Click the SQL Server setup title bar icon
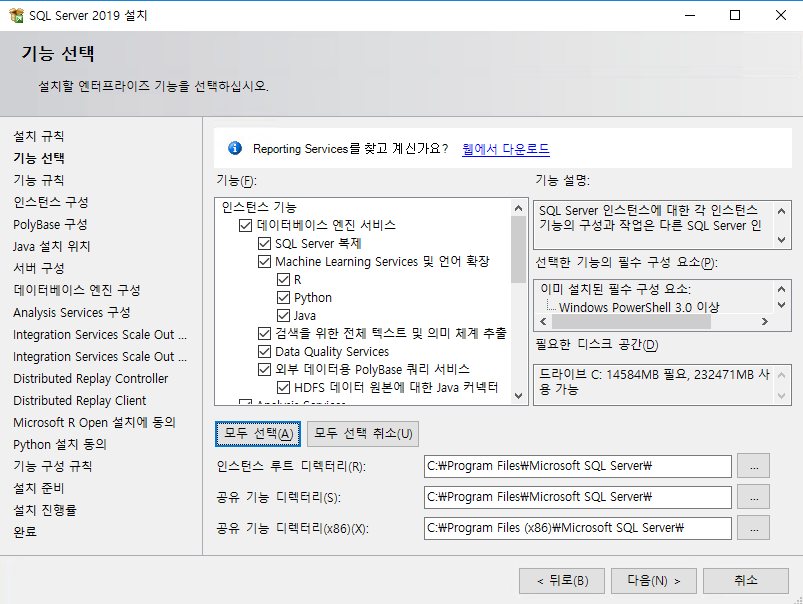Viewport: 803px width, 604px height. tap(16, 15)
